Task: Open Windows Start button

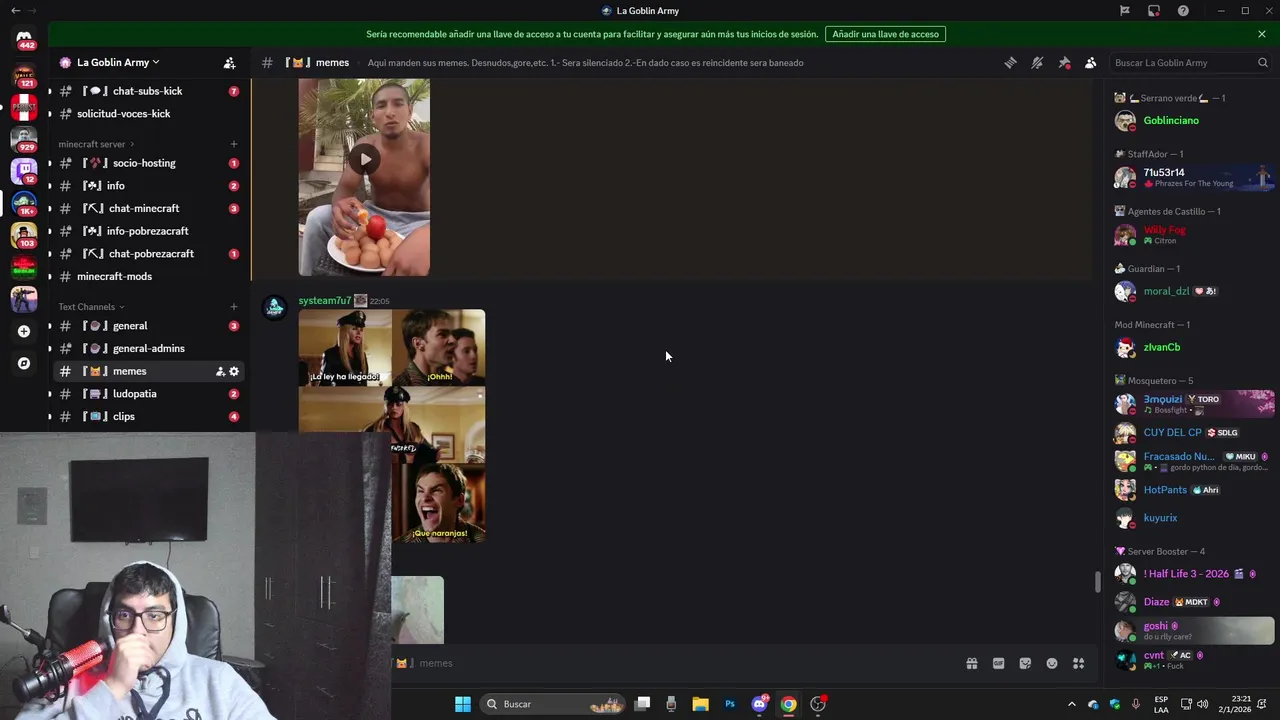Action: coord(463,704)
